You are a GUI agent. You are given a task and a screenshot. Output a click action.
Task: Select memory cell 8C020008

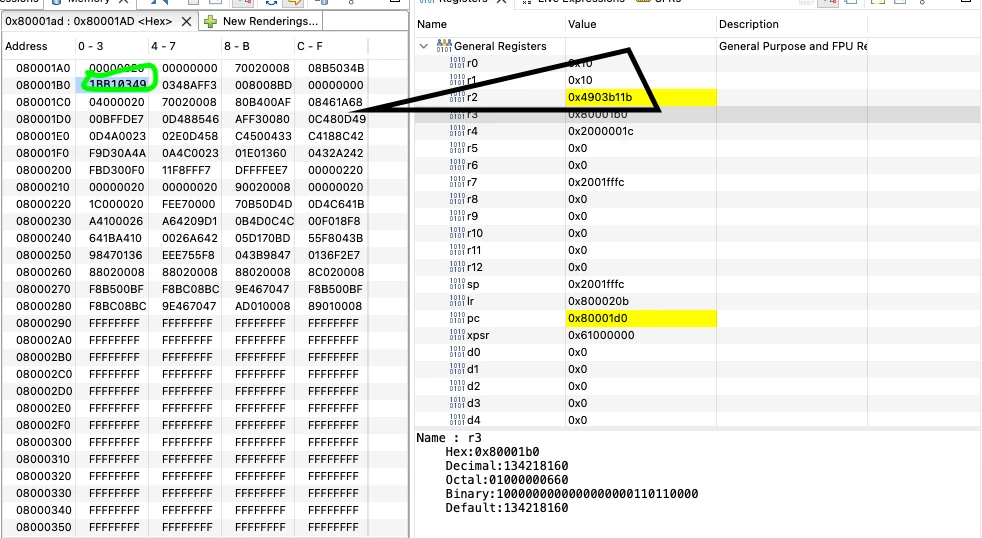[x=336, y=272]
